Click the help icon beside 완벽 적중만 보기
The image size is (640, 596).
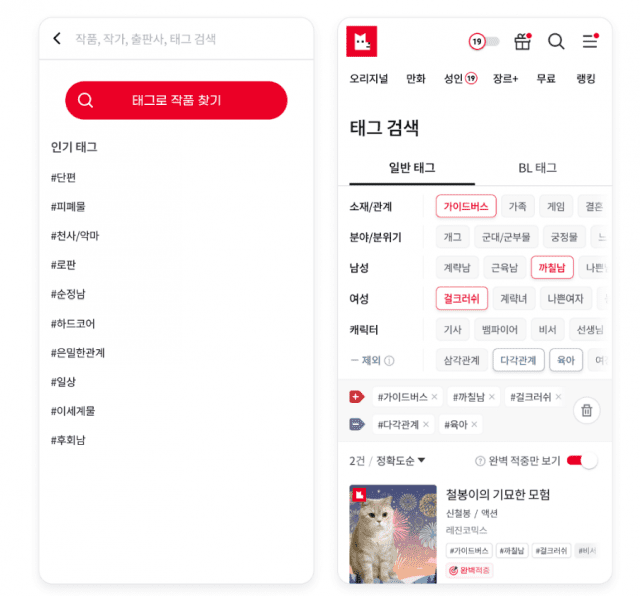(x=480, y=461)
